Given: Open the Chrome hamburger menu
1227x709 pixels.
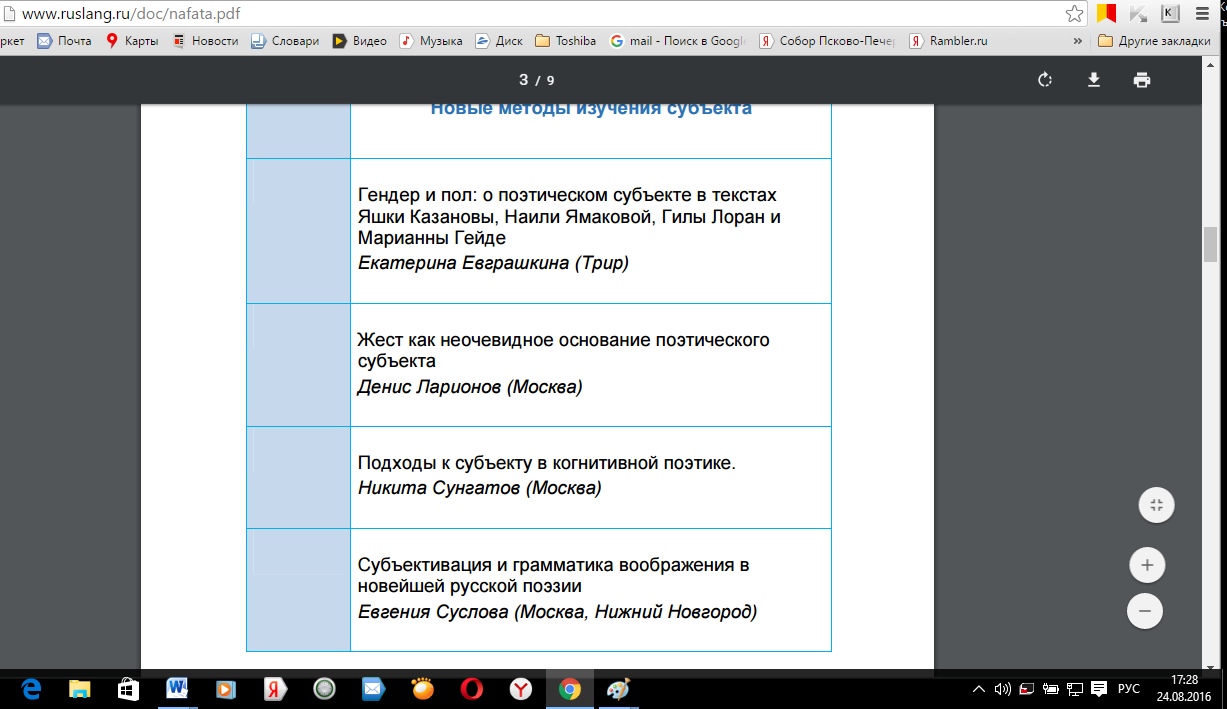Looking at the screenshot, I should click(1202, 14).
